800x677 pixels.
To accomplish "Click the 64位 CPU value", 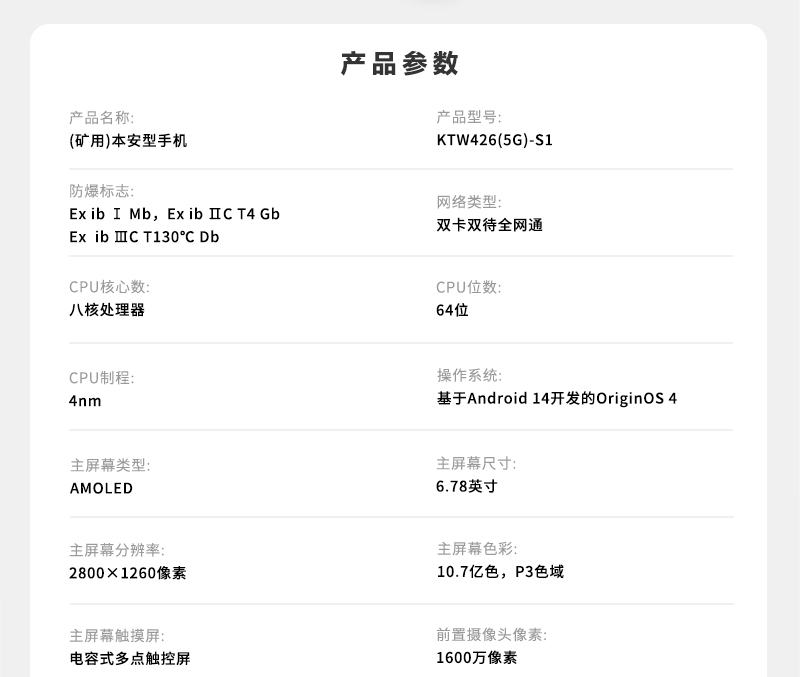I will [452, 310].
